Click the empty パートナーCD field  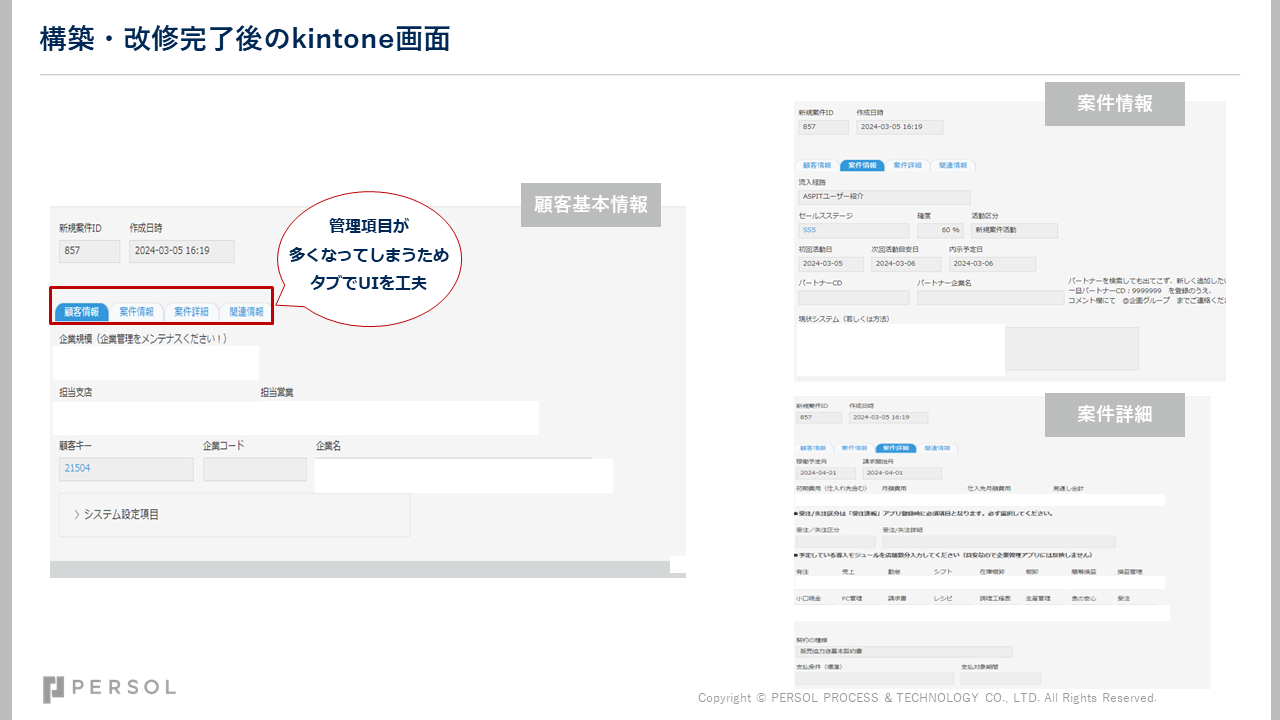pos(853,298)
